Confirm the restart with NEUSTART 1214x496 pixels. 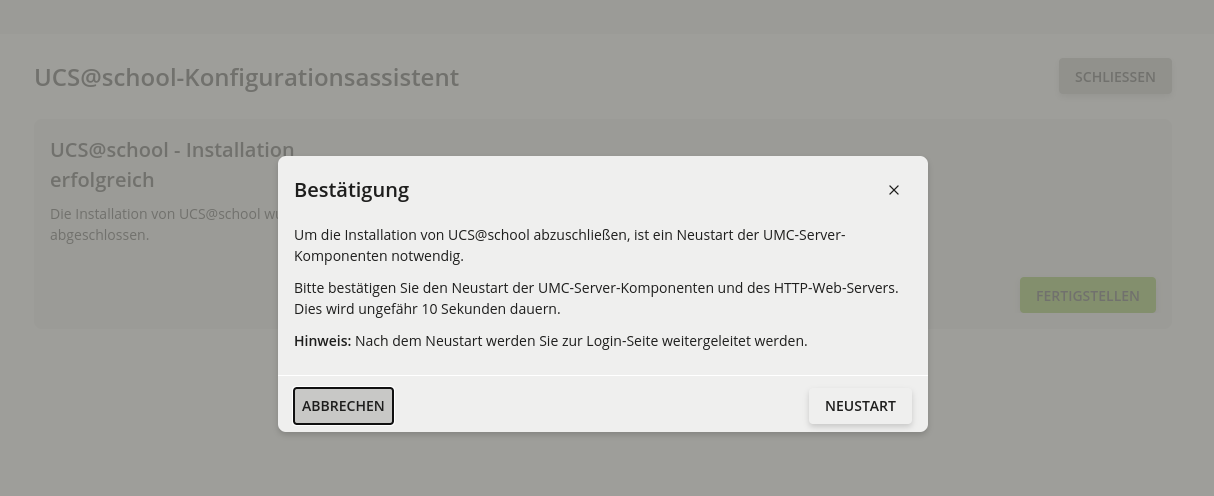click(x=860, y=406)
